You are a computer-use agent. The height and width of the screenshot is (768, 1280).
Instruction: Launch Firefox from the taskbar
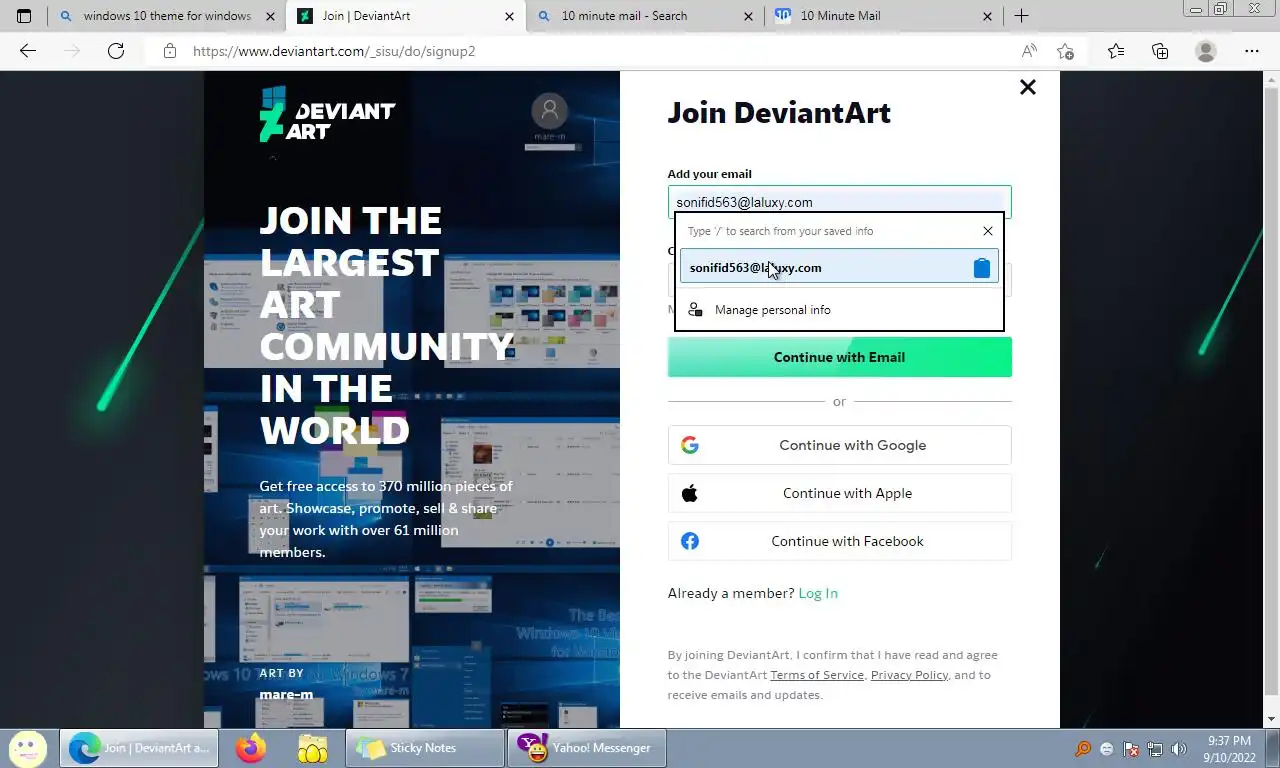[251, 748]
